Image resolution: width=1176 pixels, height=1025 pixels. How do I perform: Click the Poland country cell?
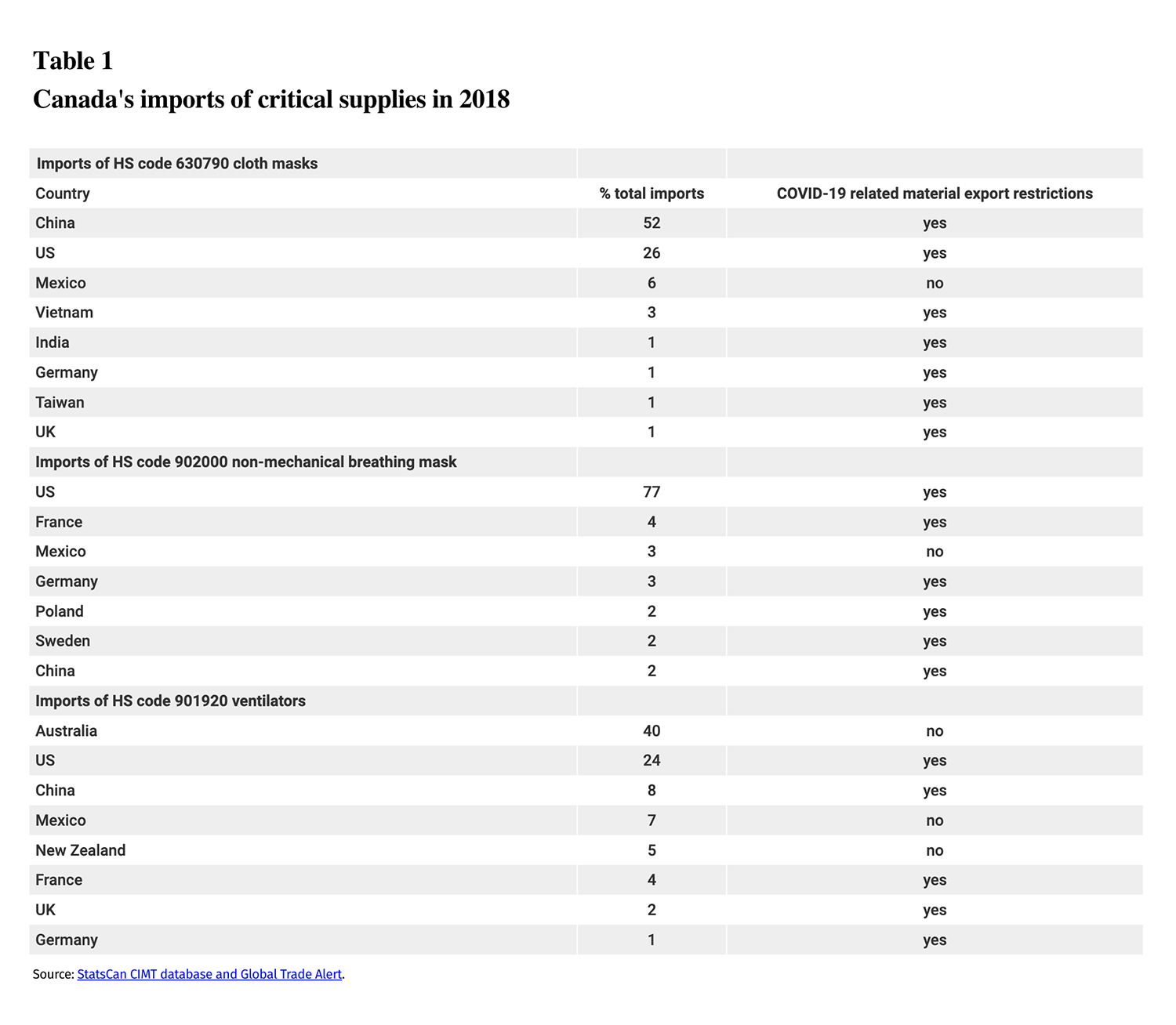click(x=60, y=611)
